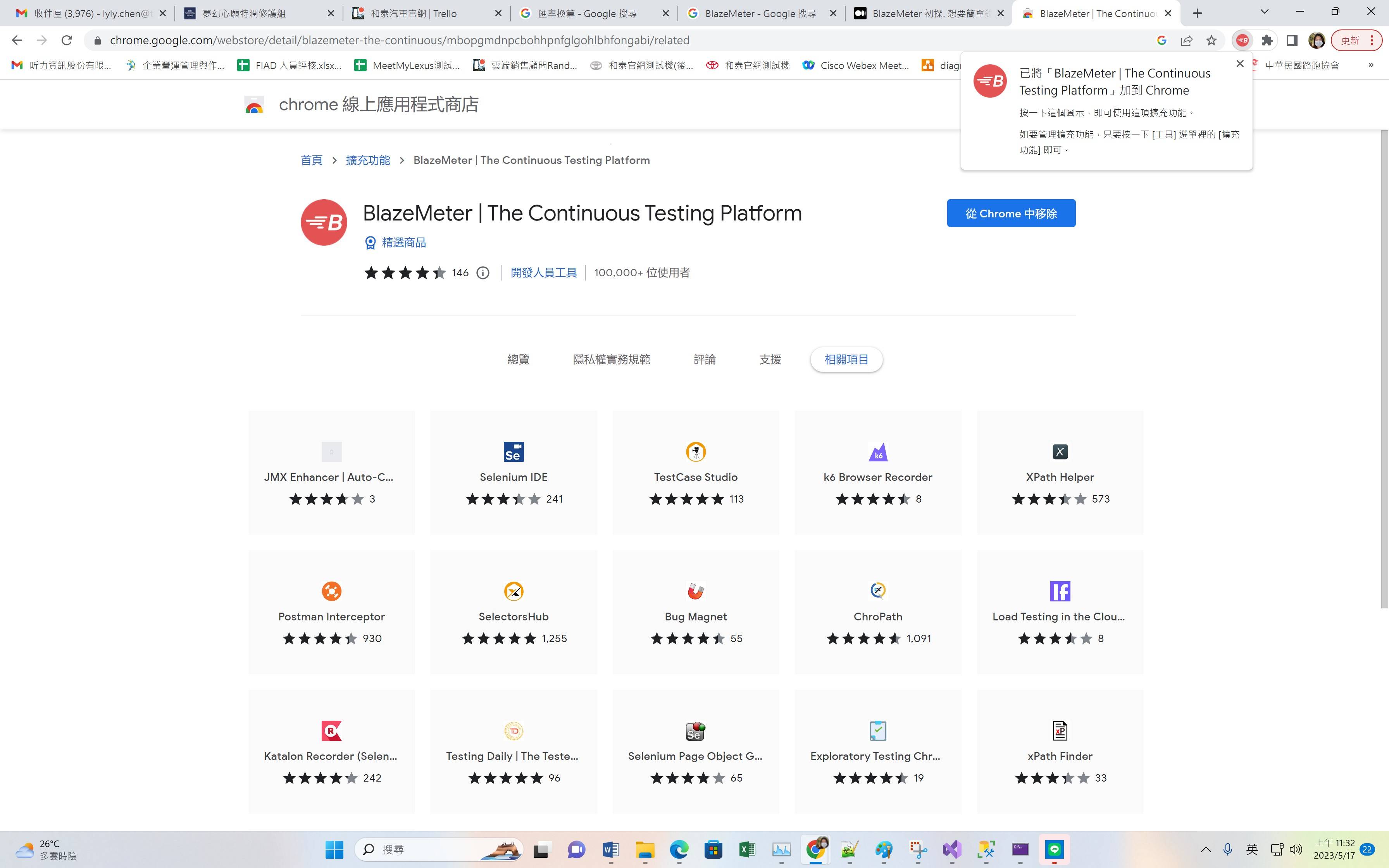The height and width of the screenshot is (868, 1389).
Task: Open the TestCase Studio extension icon
Action: point(696,452)
